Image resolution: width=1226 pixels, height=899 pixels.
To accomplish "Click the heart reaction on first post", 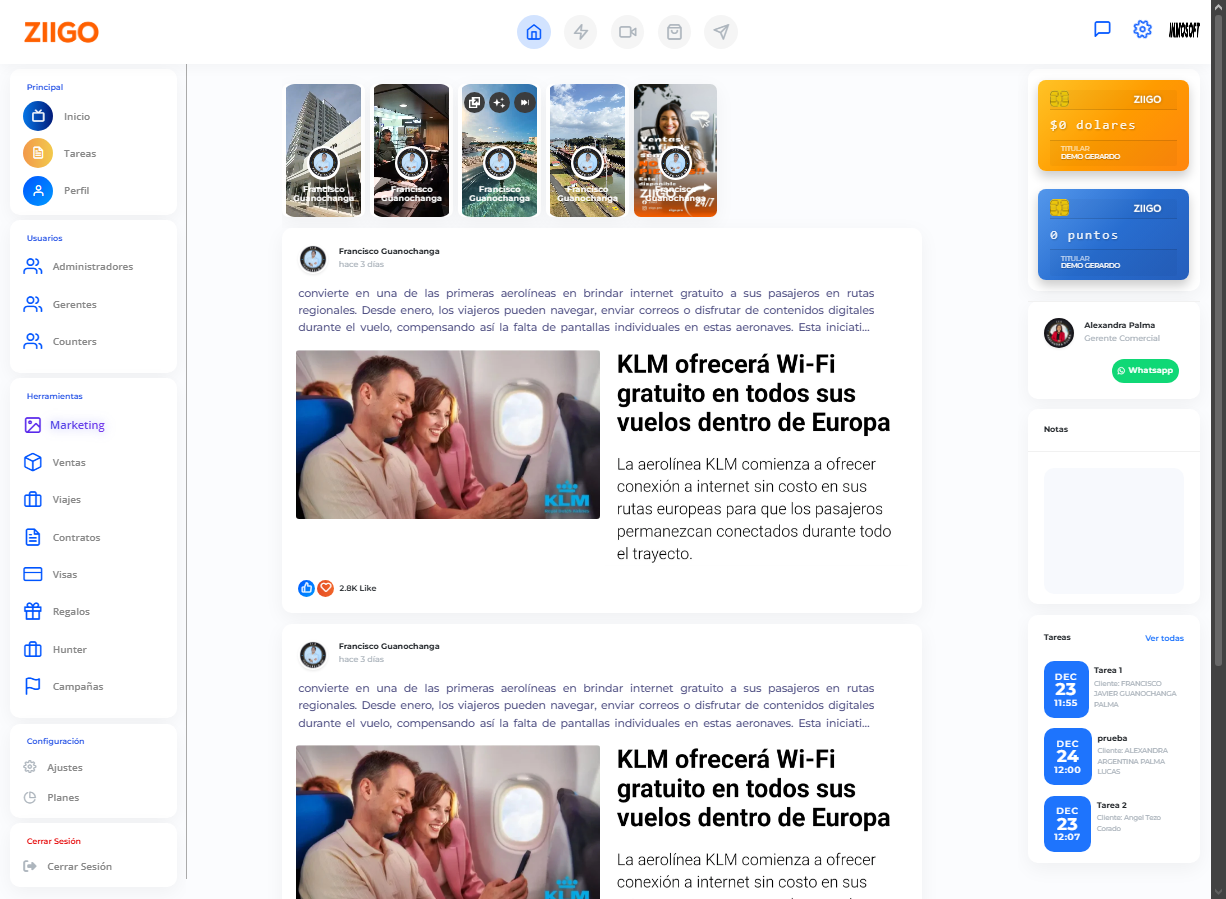I will click(x=325, y=588).
